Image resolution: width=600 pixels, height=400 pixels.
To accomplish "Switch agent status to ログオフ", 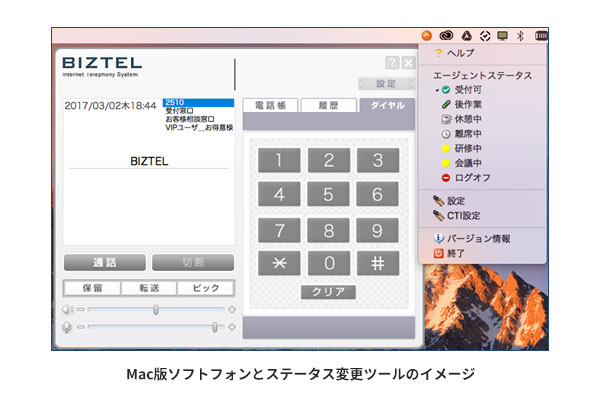I will [473, 177].
